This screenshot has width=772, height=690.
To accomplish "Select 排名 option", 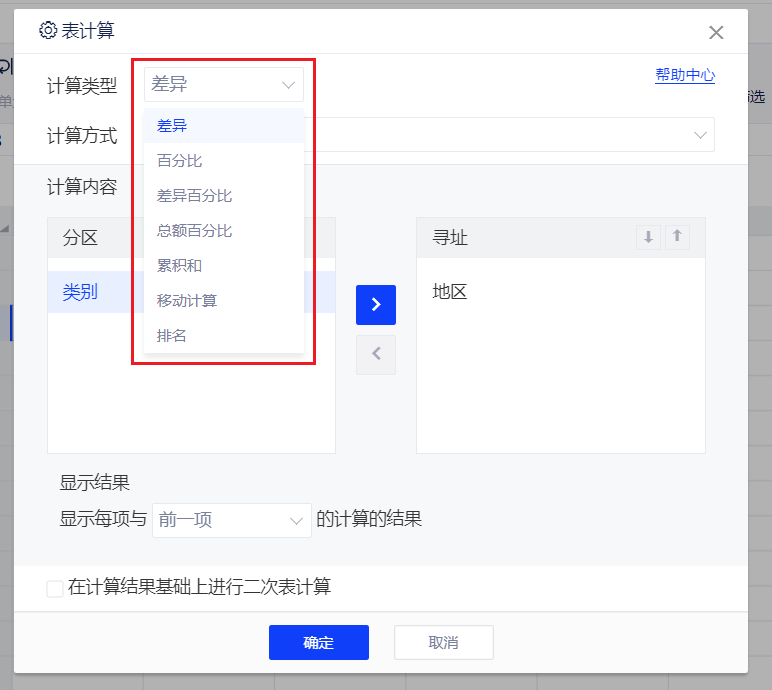I will point(172,336).
